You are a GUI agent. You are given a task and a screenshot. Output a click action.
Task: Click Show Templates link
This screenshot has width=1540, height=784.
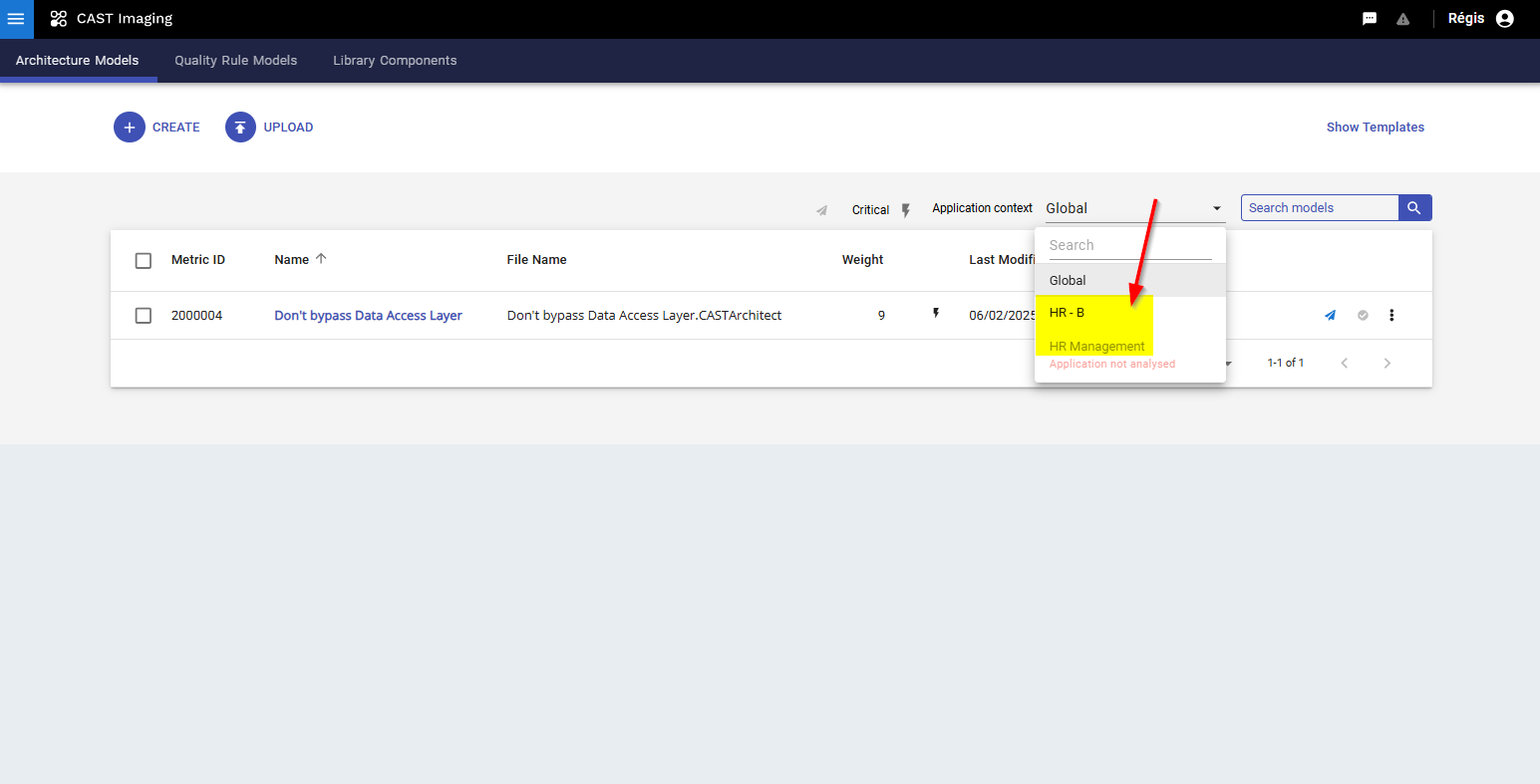tap(1376, 128)
